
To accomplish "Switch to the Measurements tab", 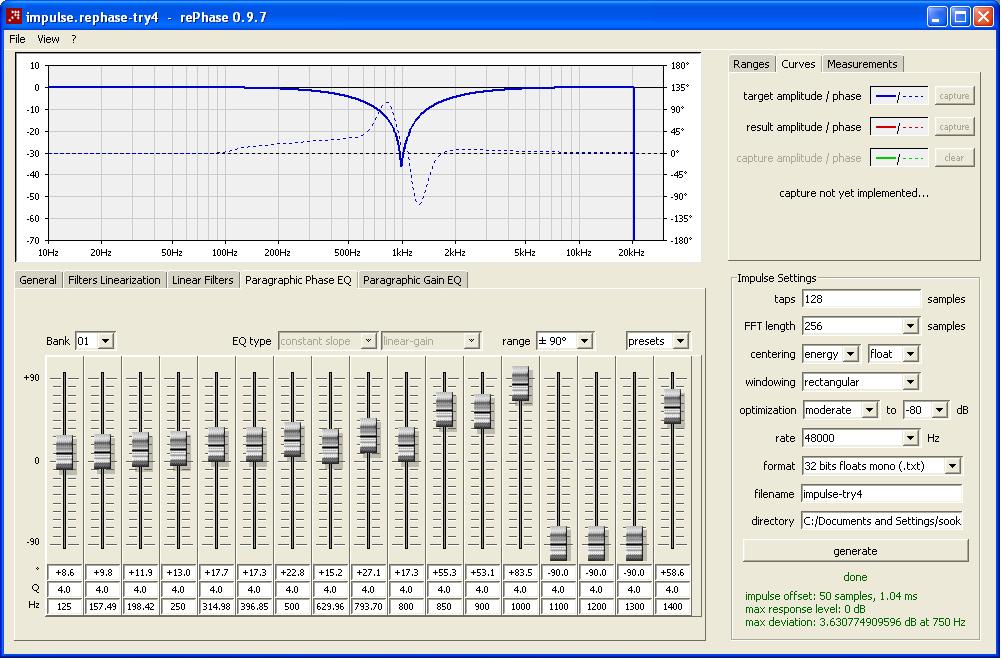I will pos(862,64).
